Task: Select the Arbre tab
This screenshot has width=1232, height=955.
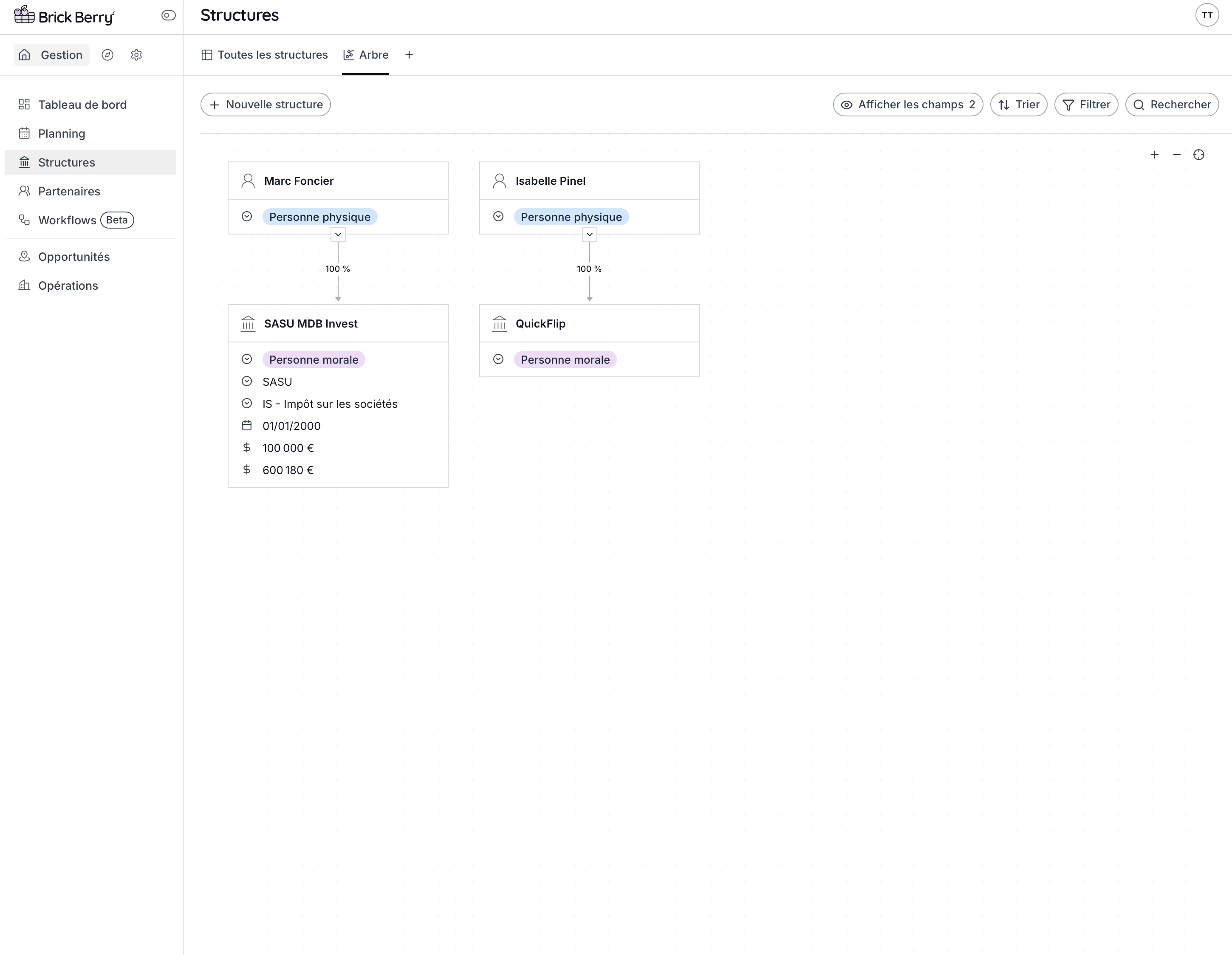Action: coord(365,55)
